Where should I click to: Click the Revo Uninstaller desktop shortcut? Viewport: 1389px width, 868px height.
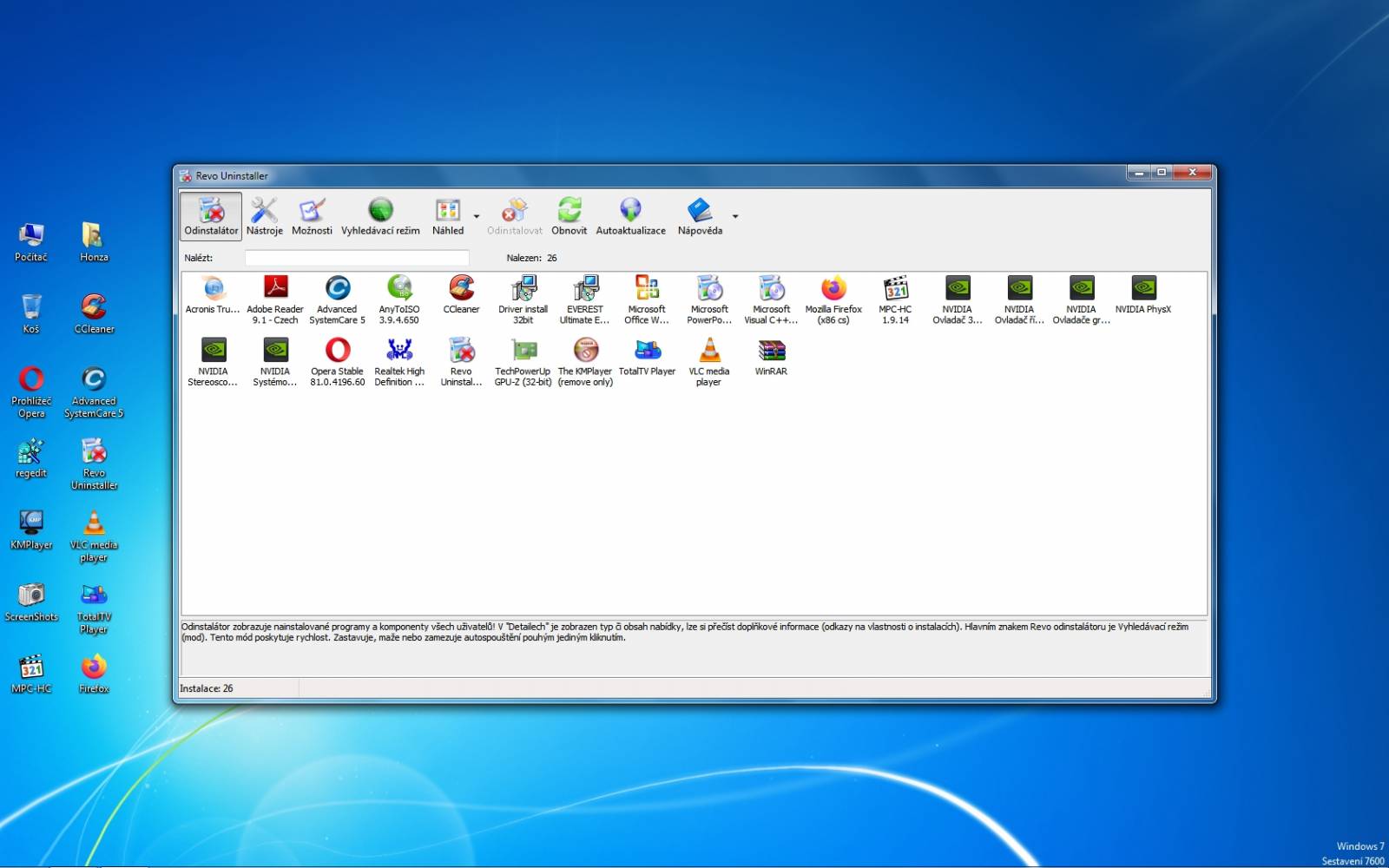click(94, 464)
